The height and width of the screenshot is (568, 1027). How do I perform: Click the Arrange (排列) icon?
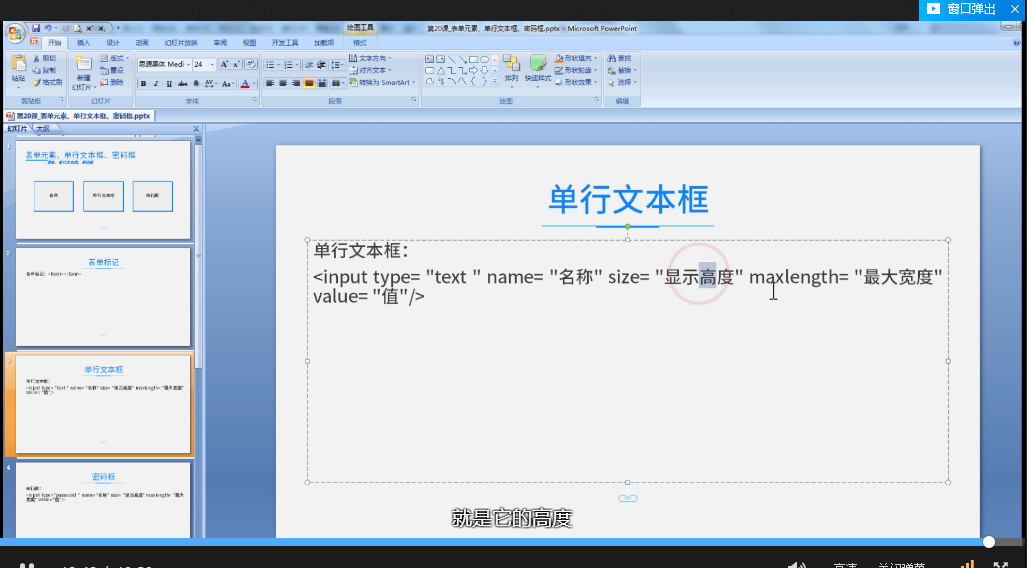[511, 65]
